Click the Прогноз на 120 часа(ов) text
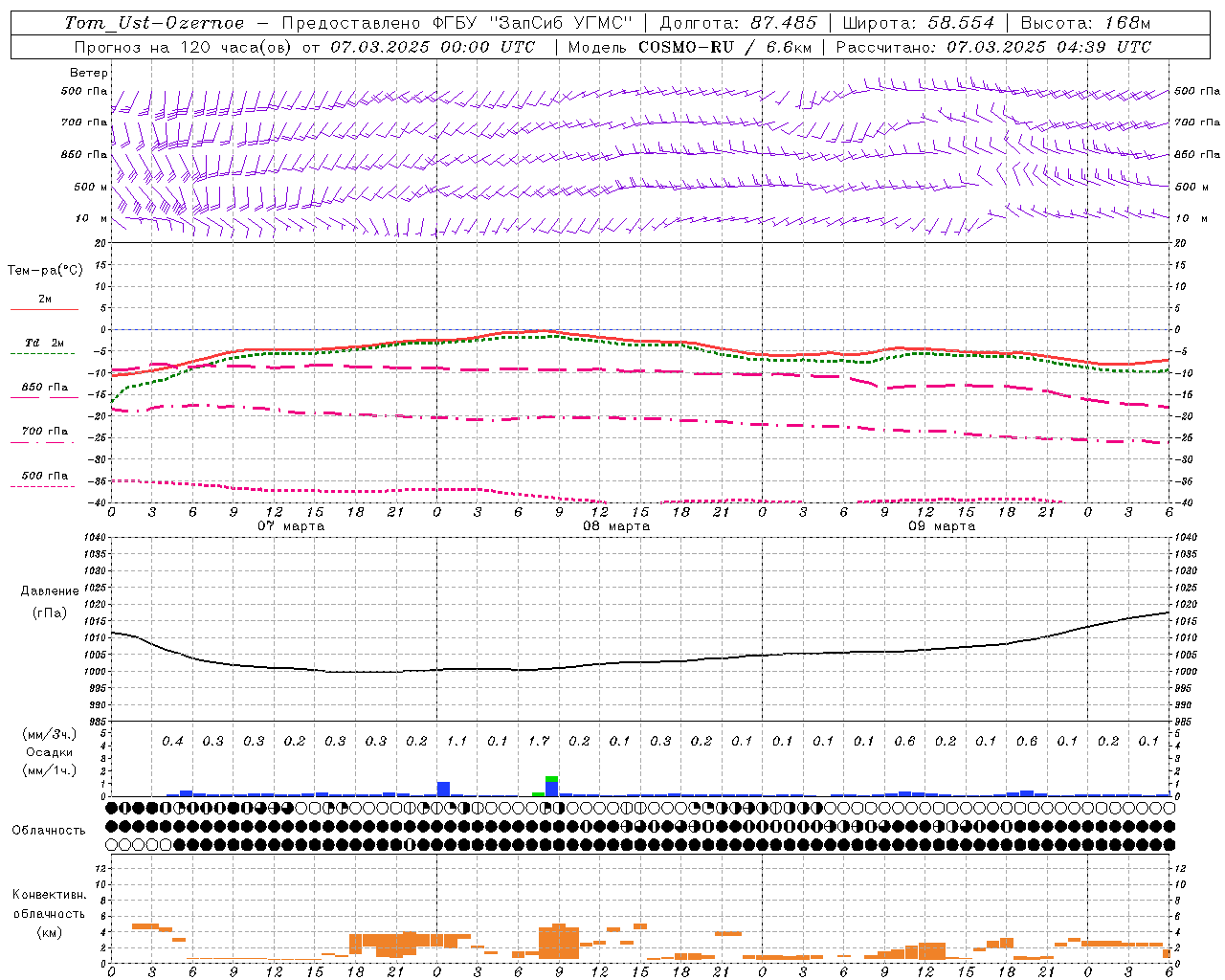The image size is (1225, 980). click(185, 47)
